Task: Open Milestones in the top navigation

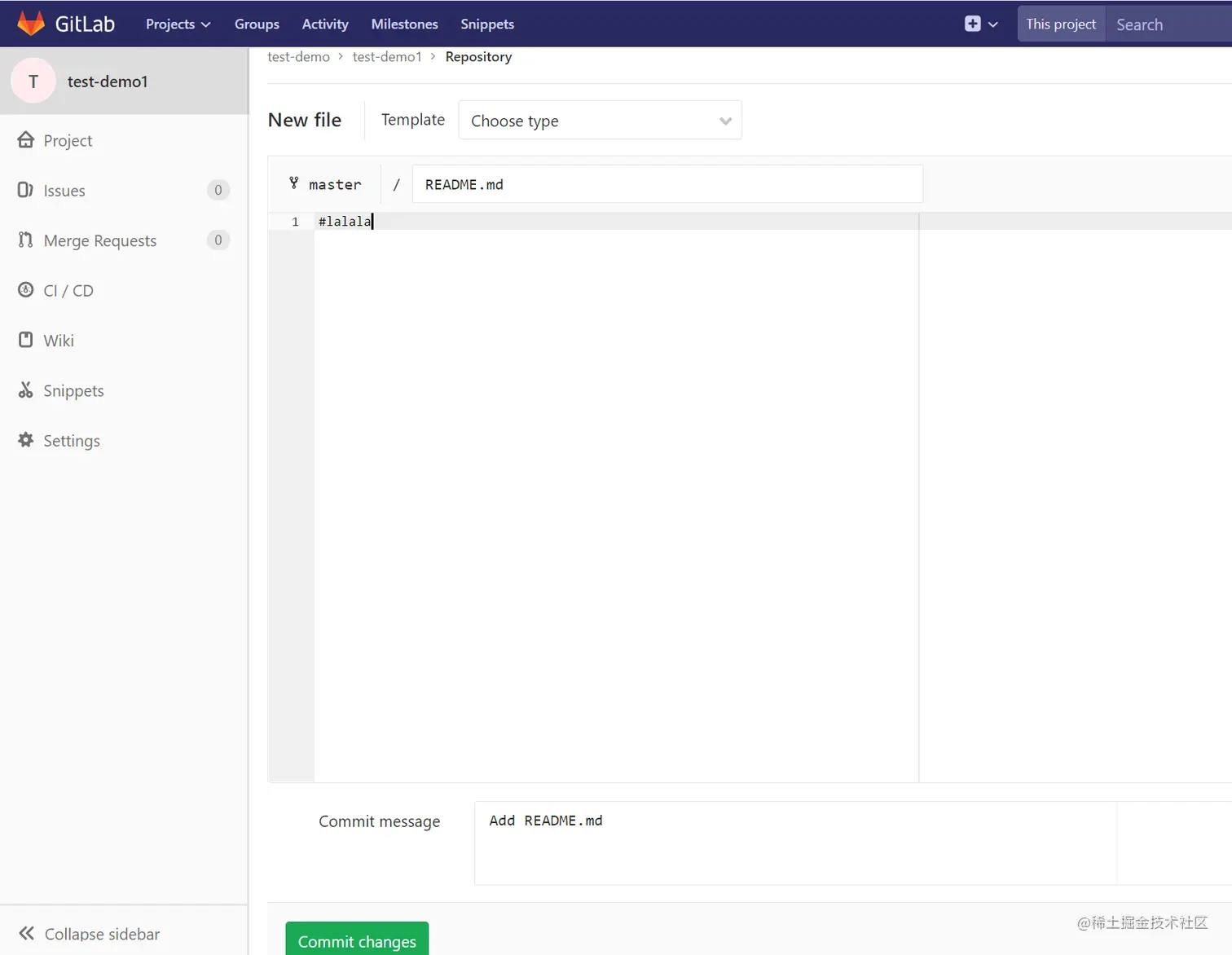Action: (x=405, y=24)
